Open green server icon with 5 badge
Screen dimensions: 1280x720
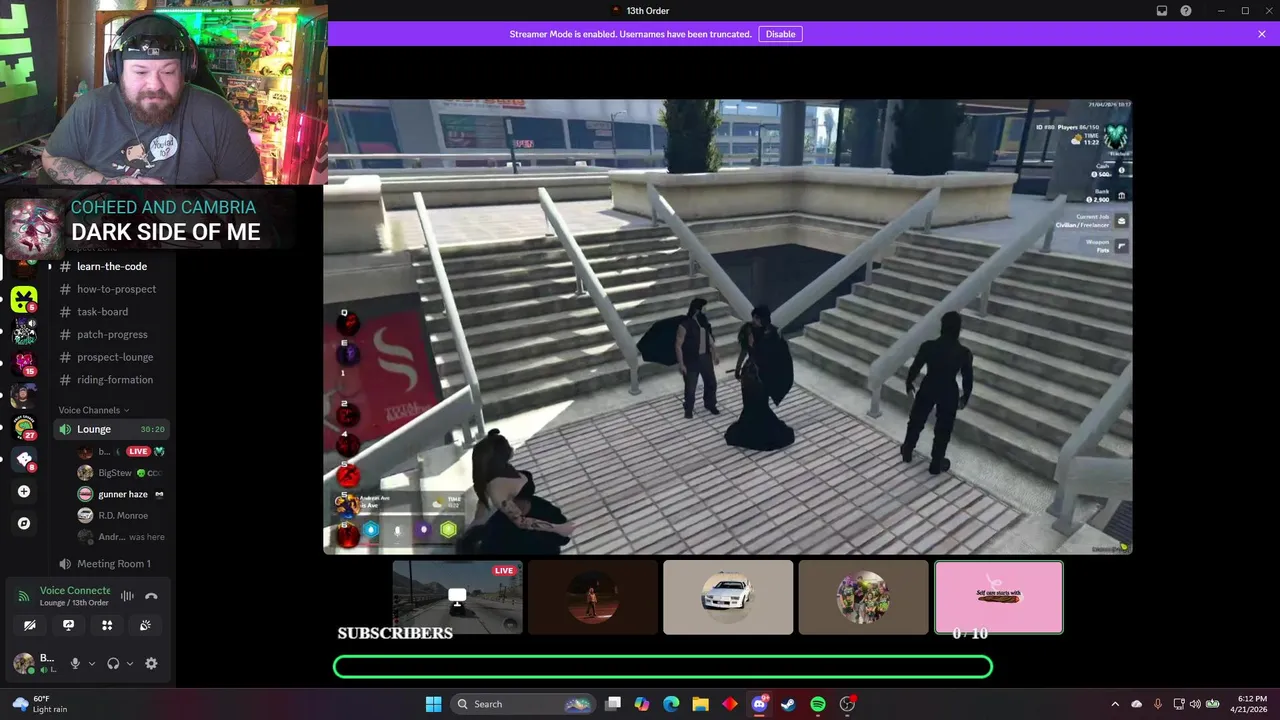[x=24, y=299]
